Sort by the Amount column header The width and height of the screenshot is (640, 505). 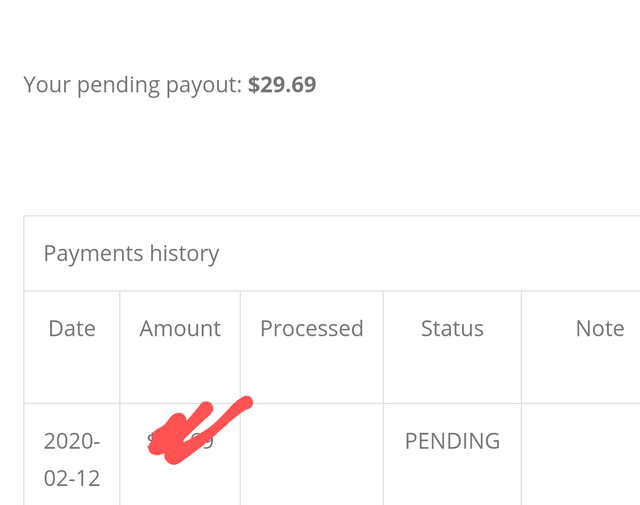(x=180, y=329)
